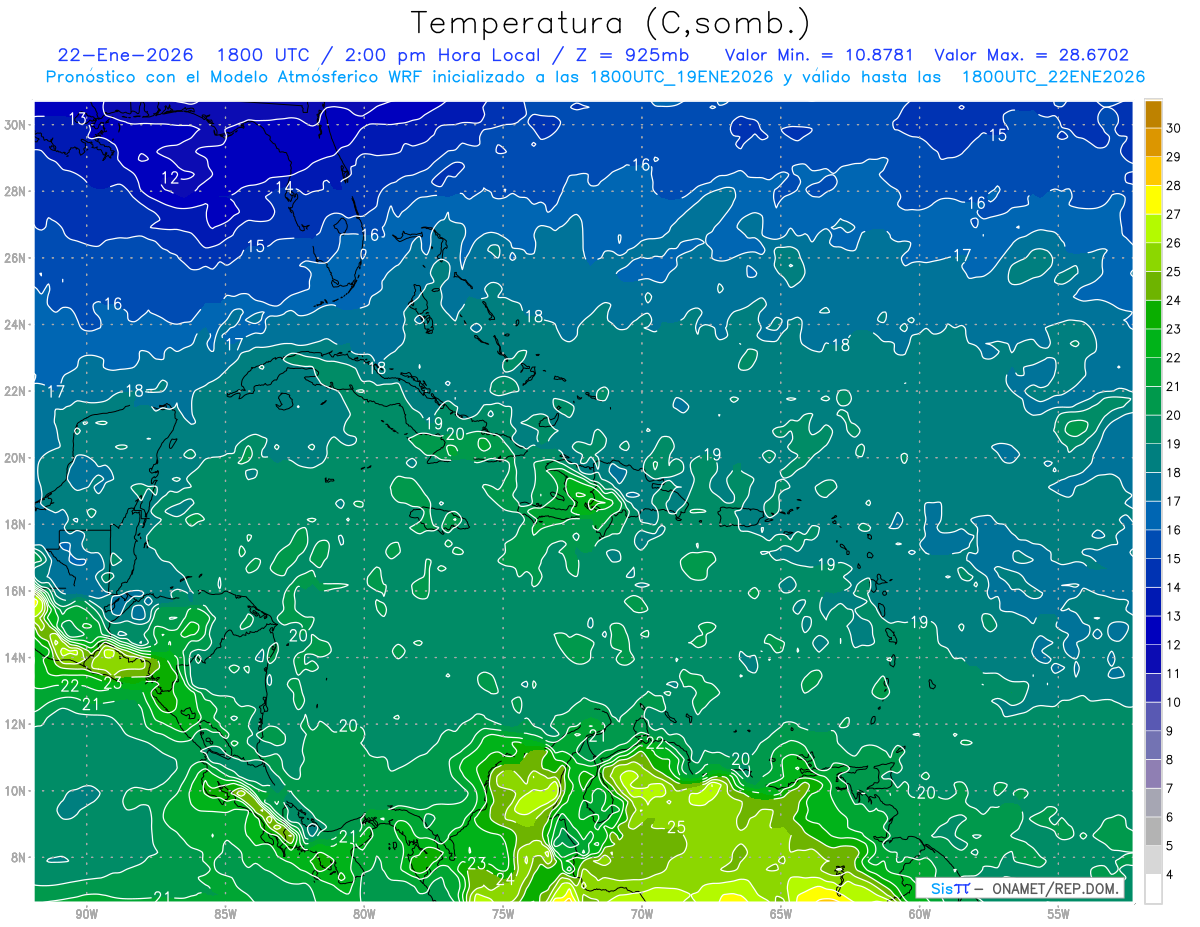Click contour label 25 over Venezuela
This screenshot has width=1200, height=927.
click(676, 827)
